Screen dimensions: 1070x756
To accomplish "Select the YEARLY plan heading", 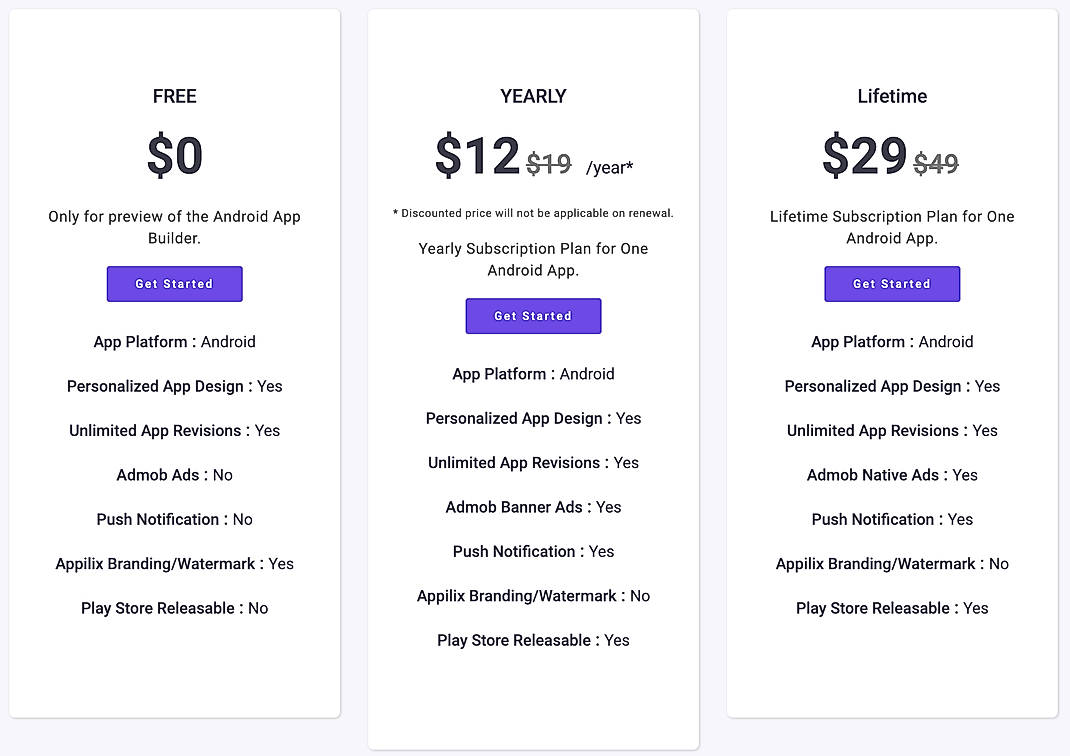I will (533, 96).
